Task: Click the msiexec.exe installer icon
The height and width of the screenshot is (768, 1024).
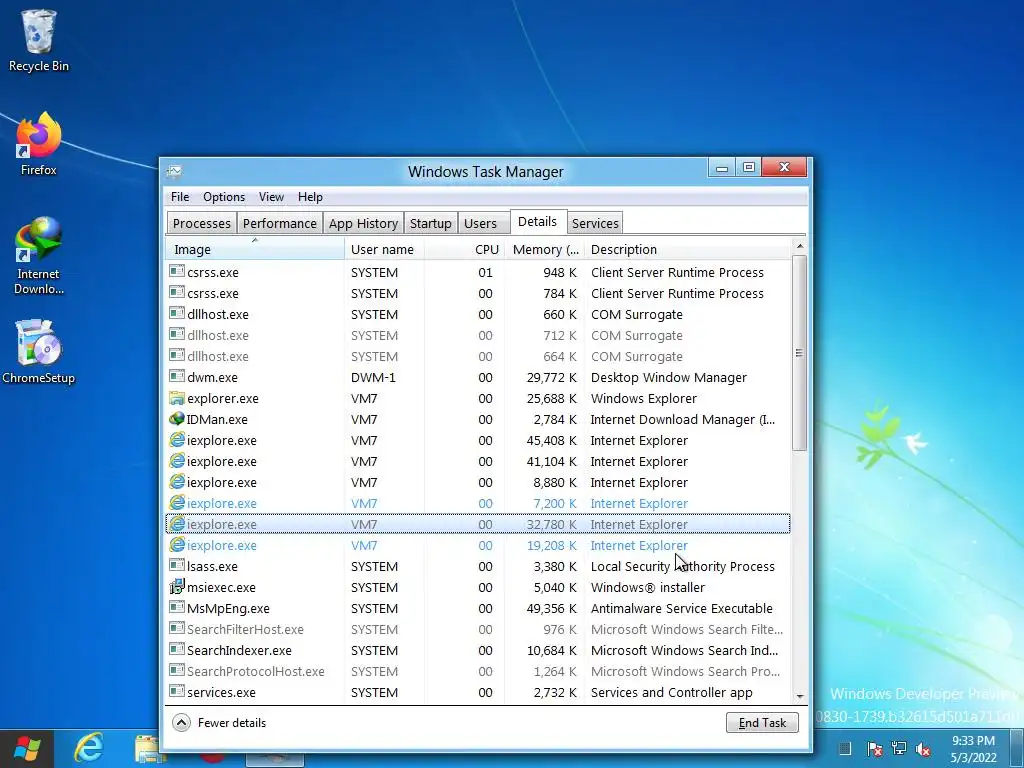Action: click(176, 586)
